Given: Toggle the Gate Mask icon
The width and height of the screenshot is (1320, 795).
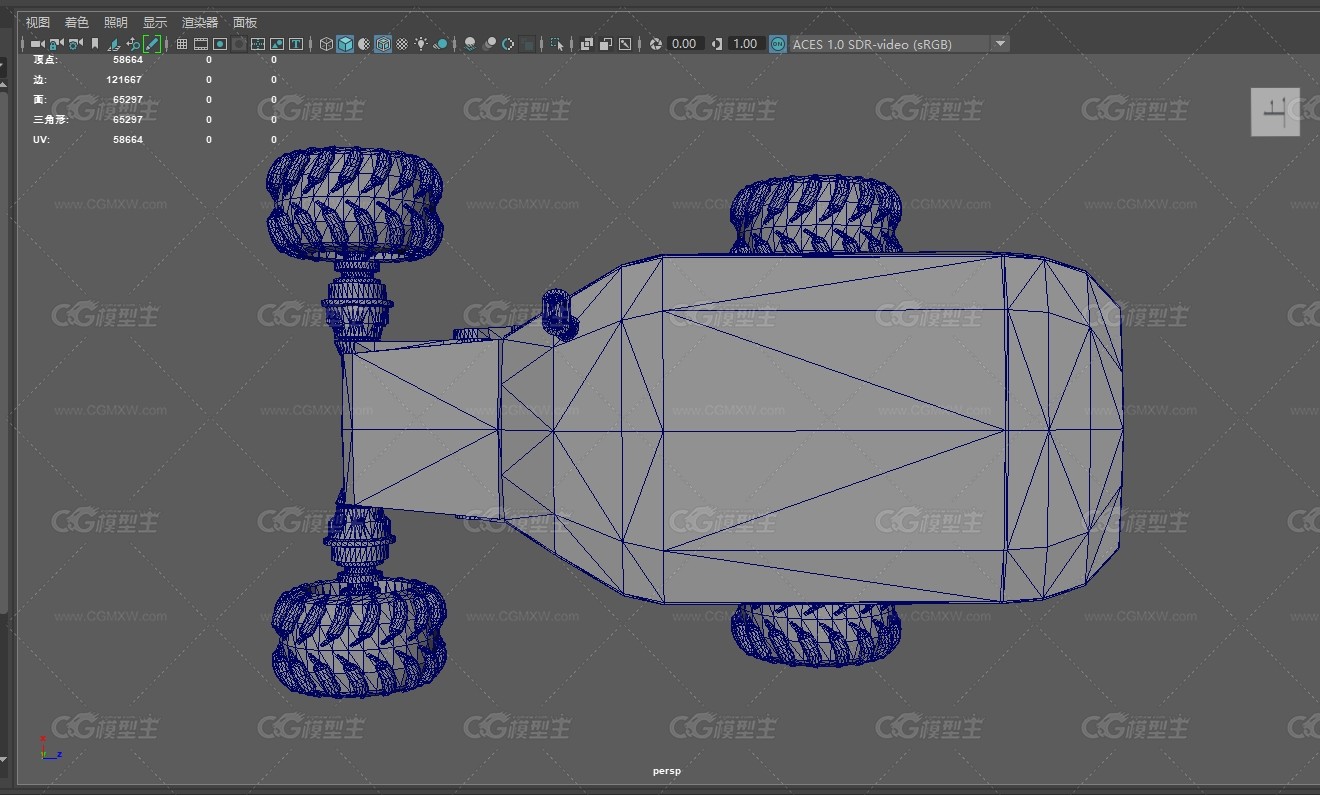Looking at the screenshot, I should click(x=238, y=44).
